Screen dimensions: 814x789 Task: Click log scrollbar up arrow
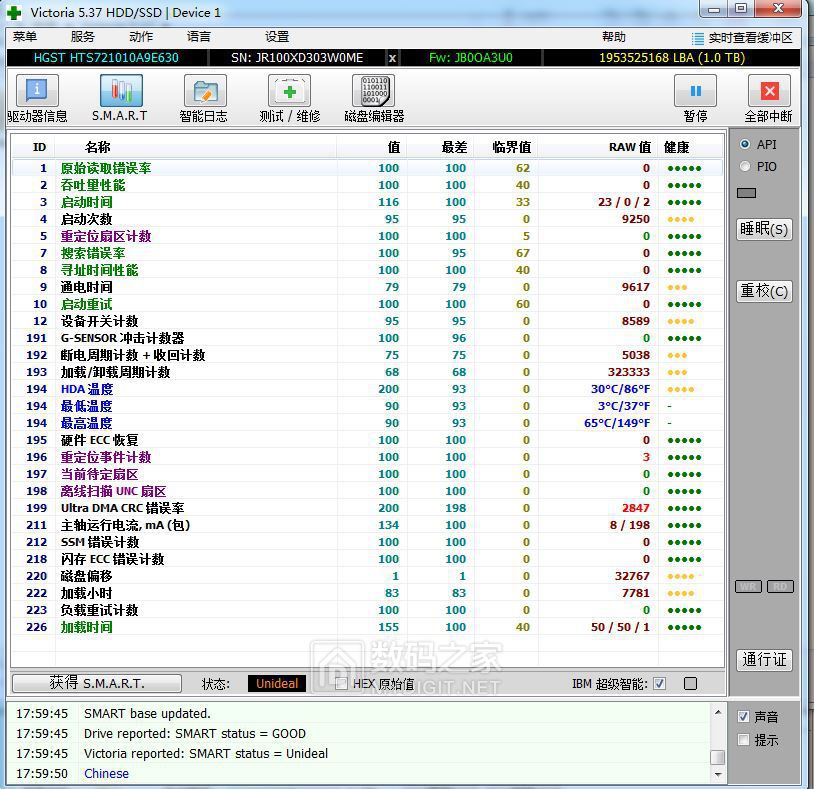pos(717,712)
